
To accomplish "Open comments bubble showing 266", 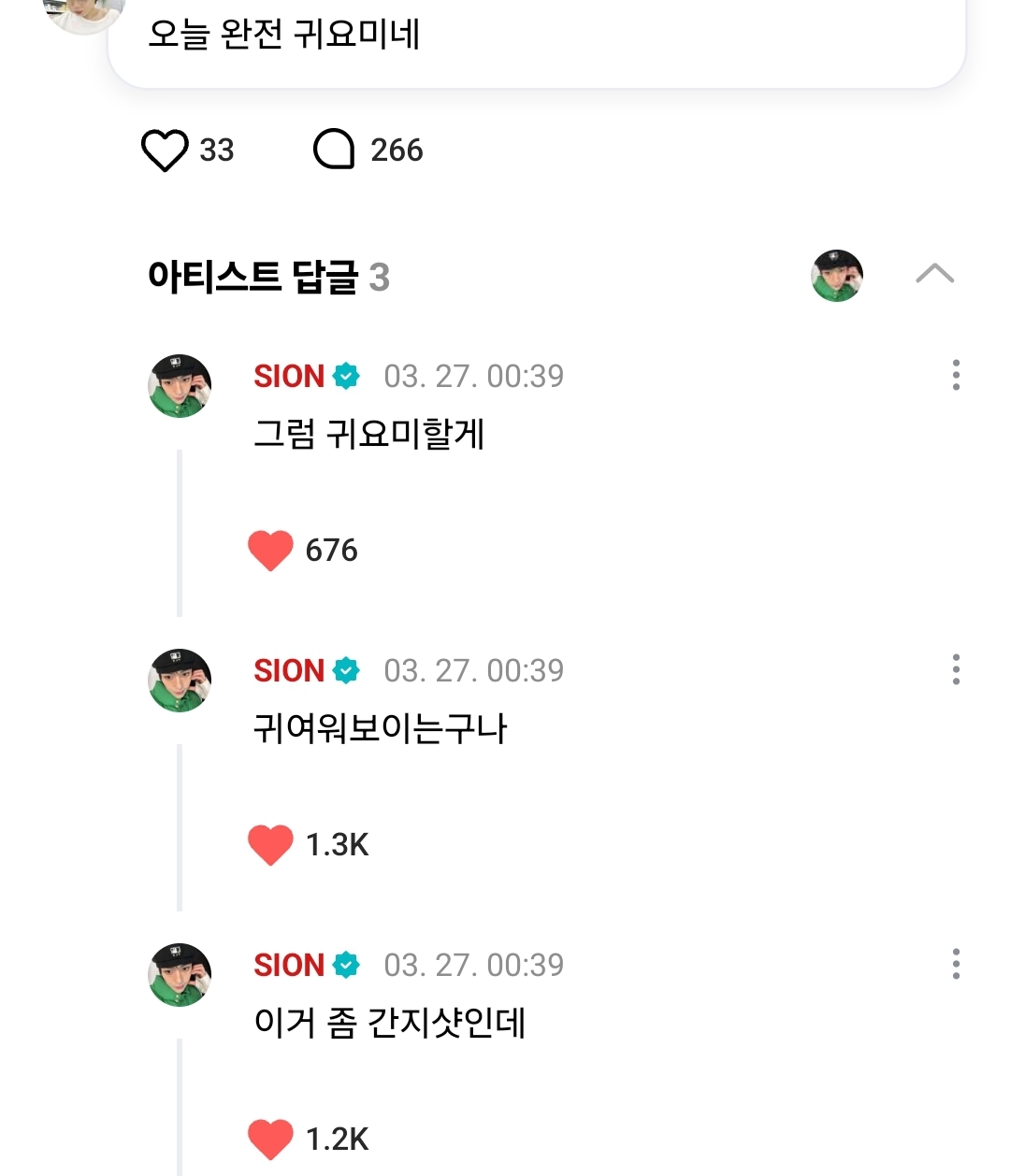I will tap(334, 150).
